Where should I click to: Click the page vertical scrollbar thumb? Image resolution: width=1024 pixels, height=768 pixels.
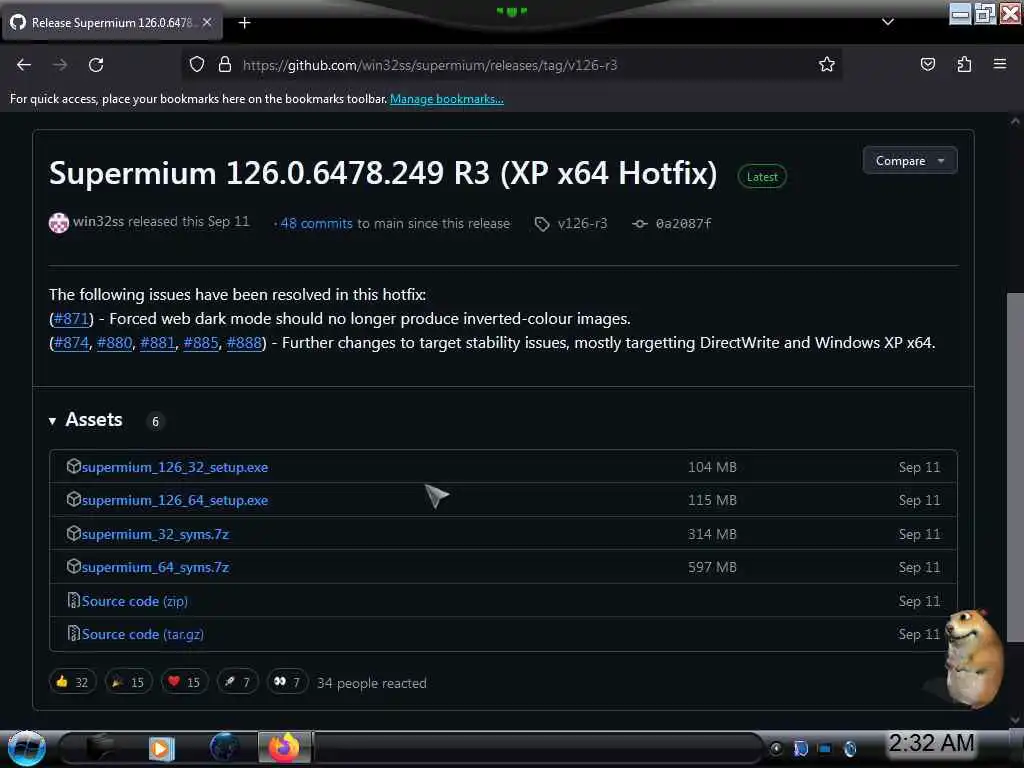[1014, 467]
